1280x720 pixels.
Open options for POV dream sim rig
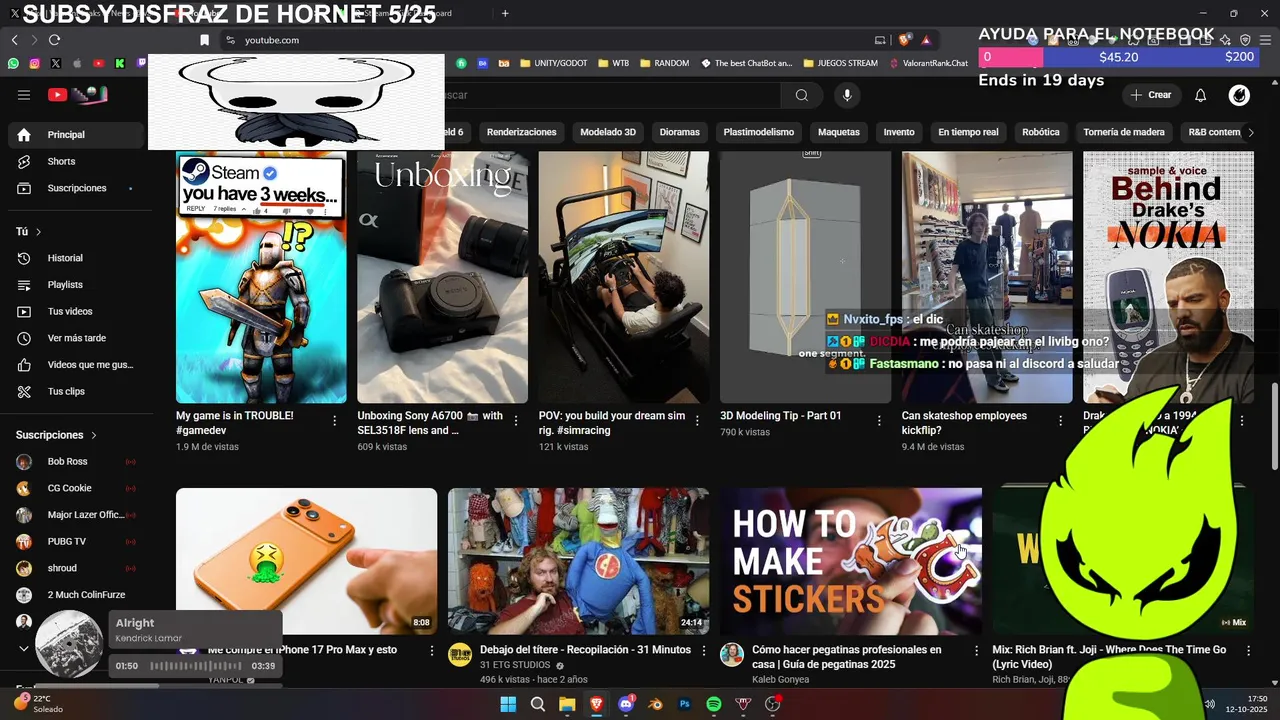[x=697, y=422]
